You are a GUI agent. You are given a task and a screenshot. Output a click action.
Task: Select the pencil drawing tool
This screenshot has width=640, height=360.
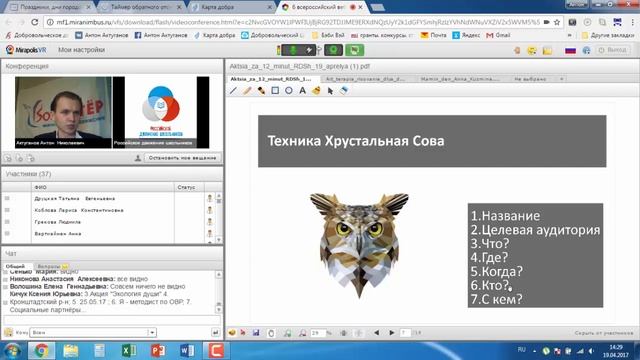tap(247, 91)
